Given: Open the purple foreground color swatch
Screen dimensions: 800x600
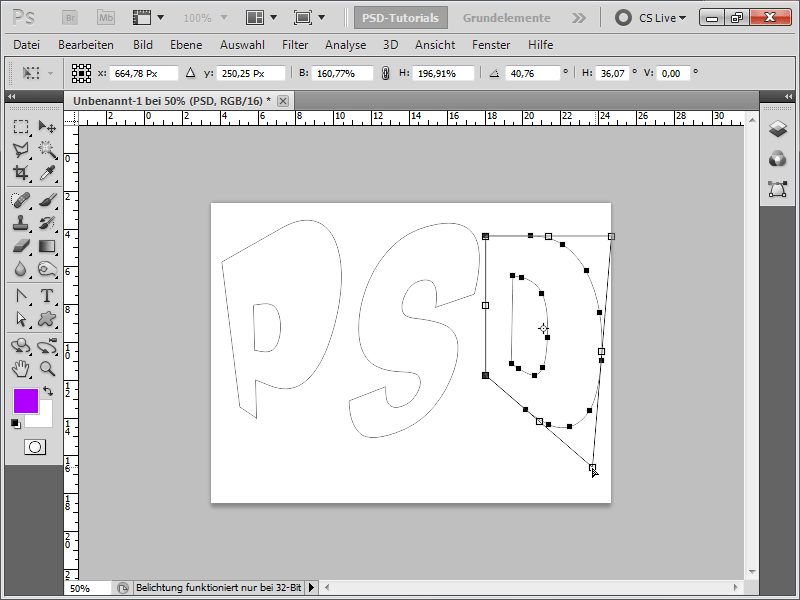Looking at the screenshot, I should pyautogui.click(x=26, y=401).
